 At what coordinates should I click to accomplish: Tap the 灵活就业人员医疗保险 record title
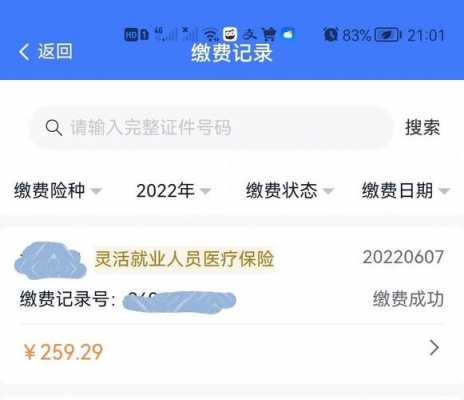(x=184, y=259)
